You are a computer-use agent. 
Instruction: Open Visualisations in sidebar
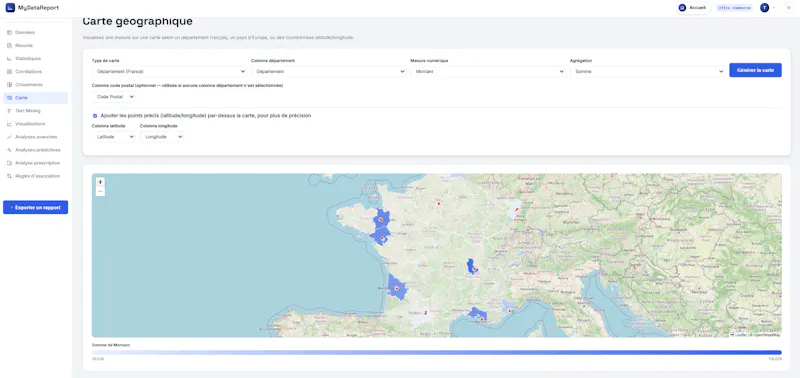click(35, 124)
